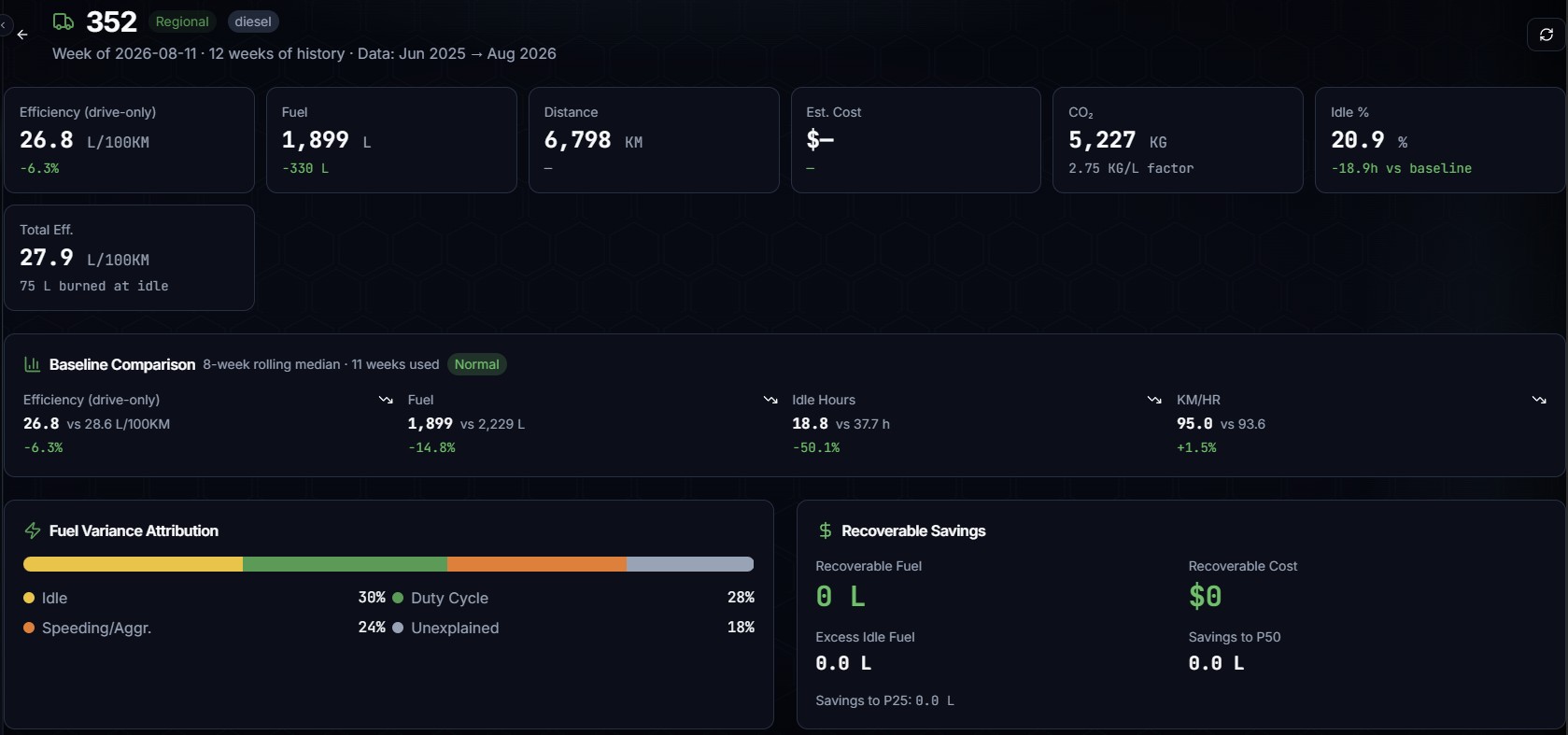
Task: Select the diesel tag badge
Action: (253, 21)
